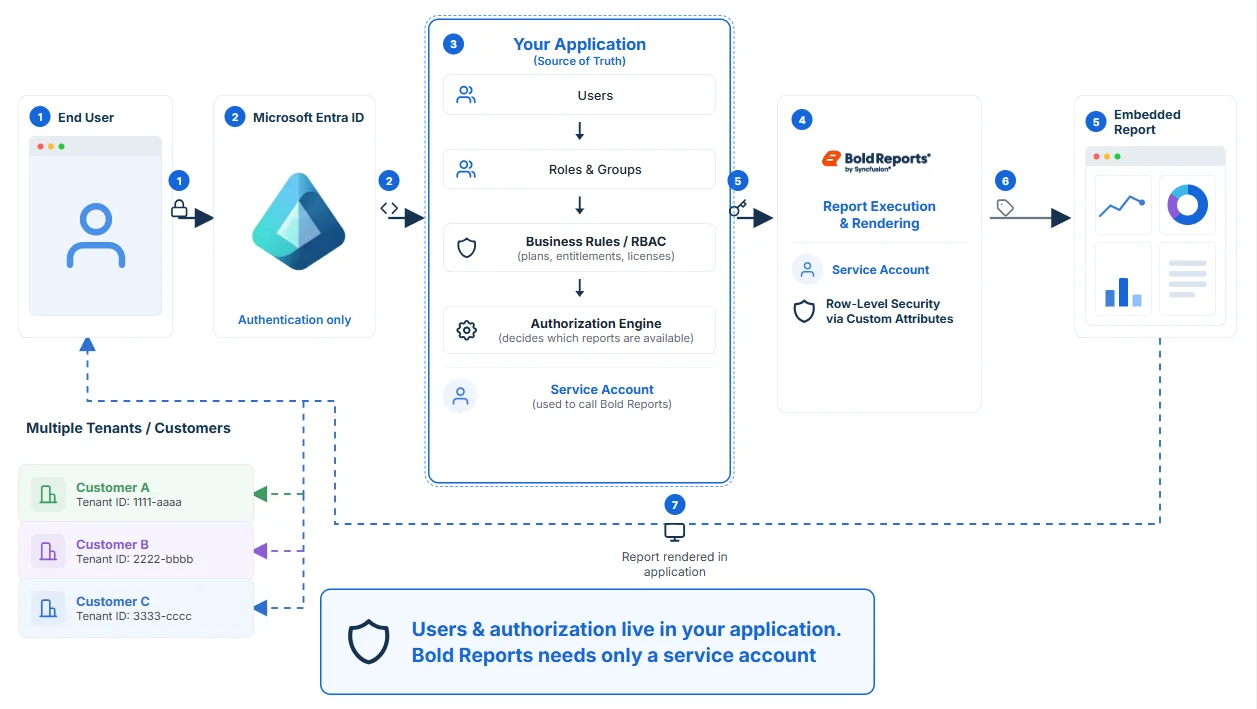The image size is (1257, 709).
Task: Click the "End User" heading
Action: click(x=86, y=117)
